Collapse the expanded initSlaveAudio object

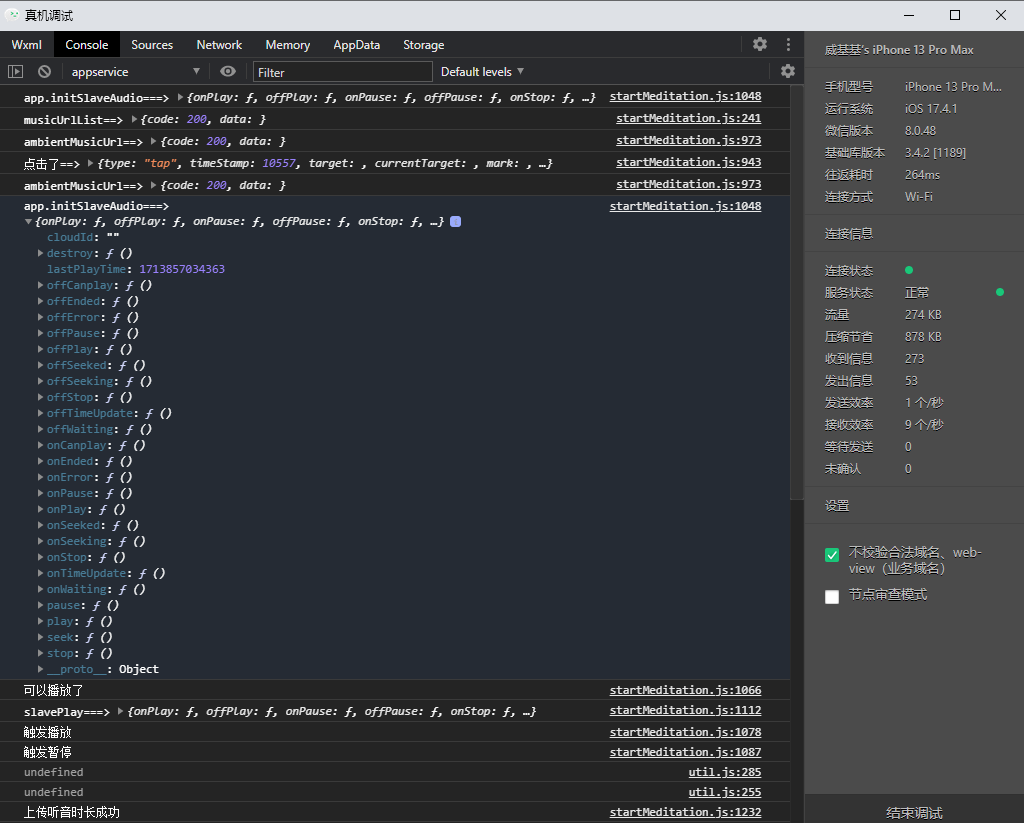pos(28,221)
